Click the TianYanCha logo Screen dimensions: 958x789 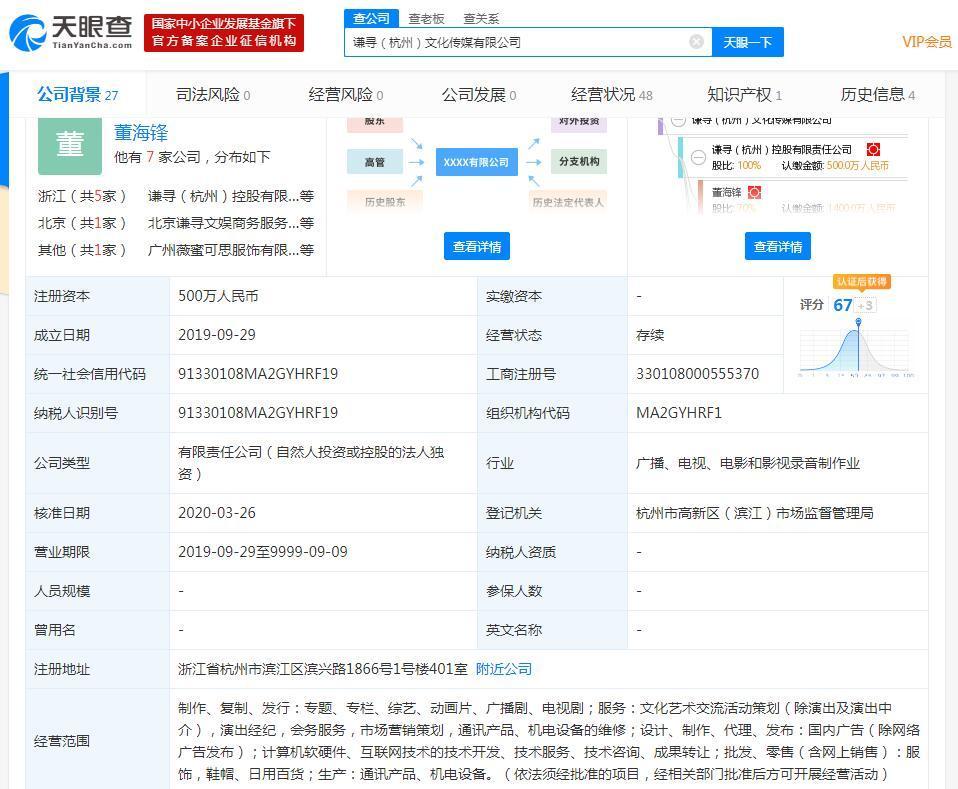pyautogui.click(x=71, y=32)
